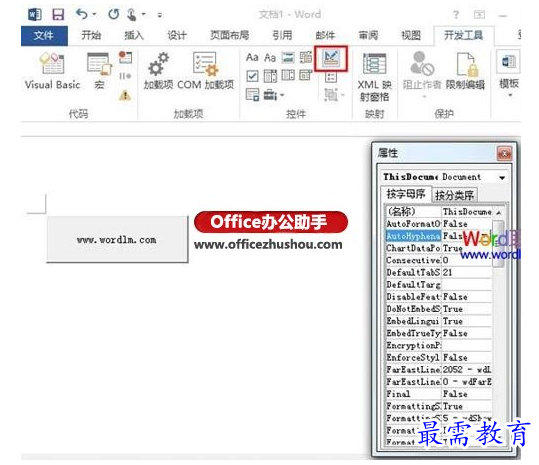Open control Properties button

[331, 78]
